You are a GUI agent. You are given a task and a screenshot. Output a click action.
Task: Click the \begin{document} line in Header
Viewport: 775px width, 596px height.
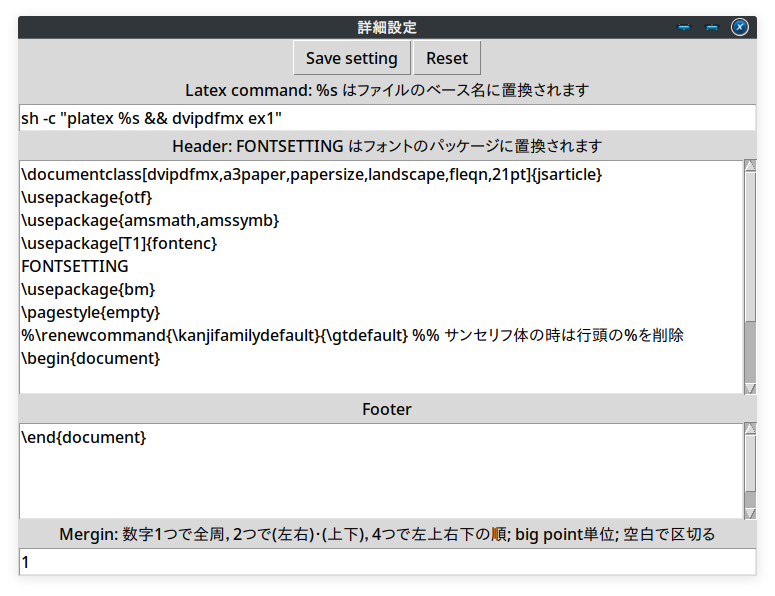[90, 358]
